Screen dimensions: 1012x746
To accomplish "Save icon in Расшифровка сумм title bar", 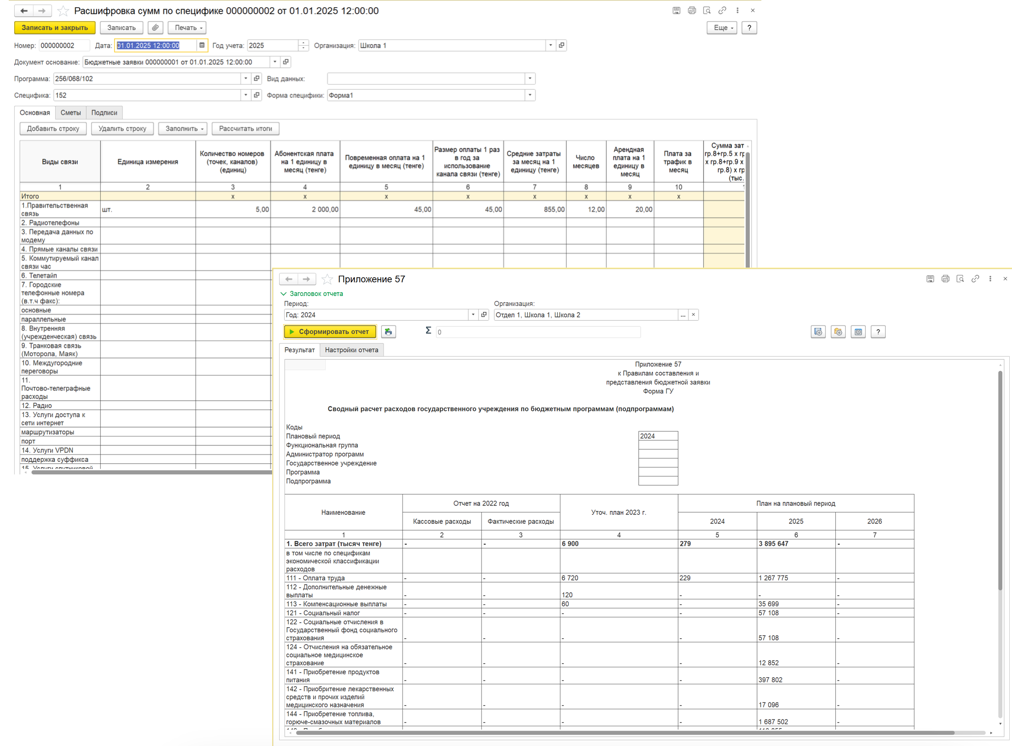I will coord(676,11).
